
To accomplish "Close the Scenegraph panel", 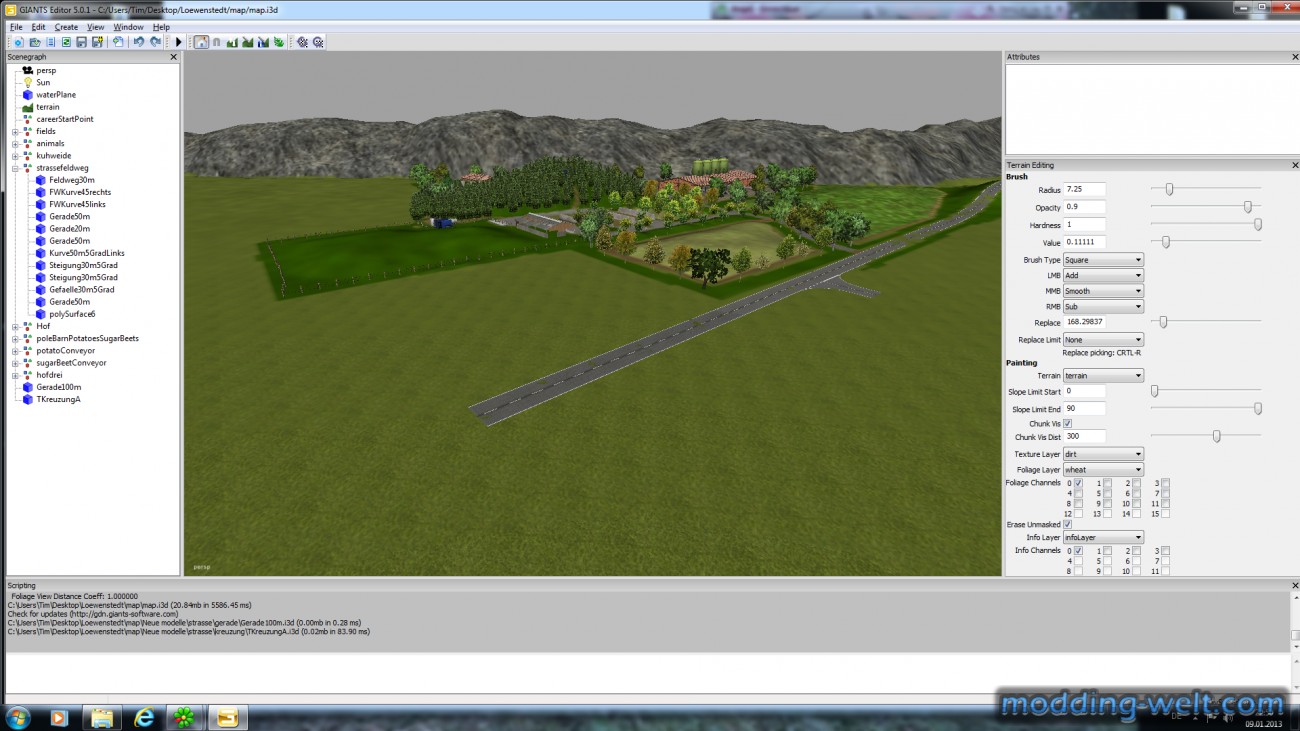I will click(x=173, y=57).
